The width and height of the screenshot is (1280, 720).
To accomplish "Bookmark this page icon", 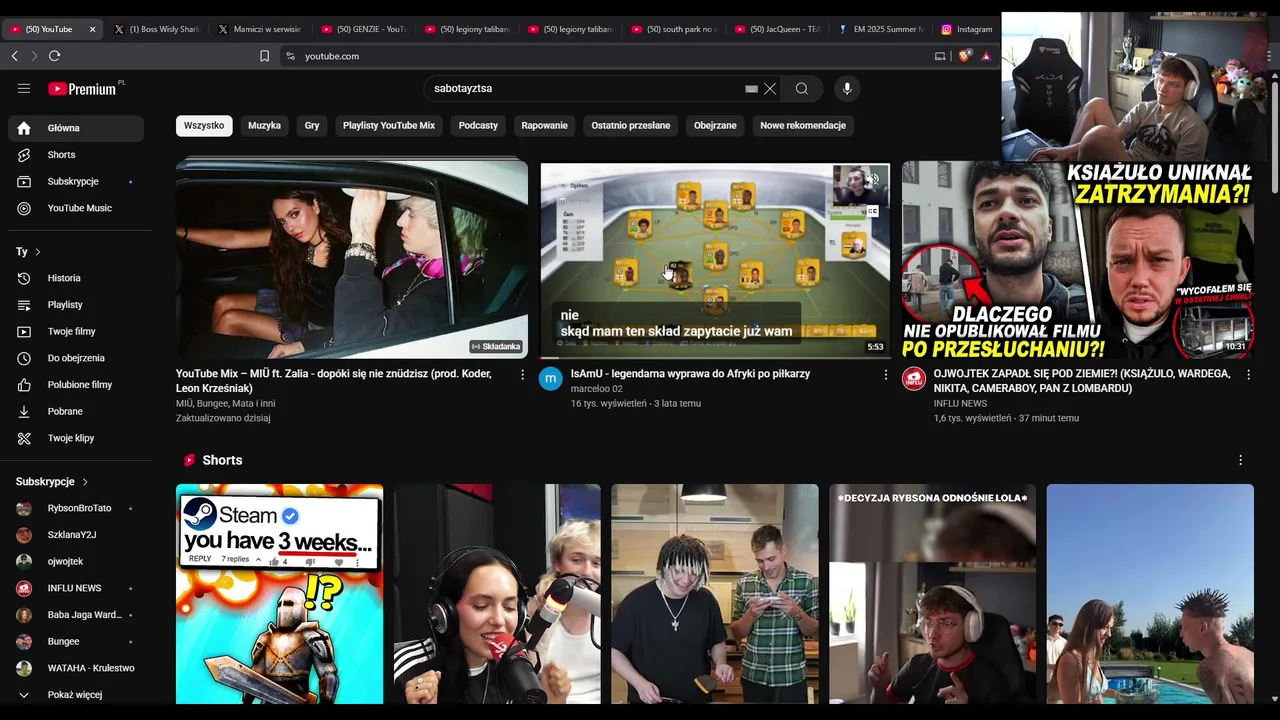I will tap(265, 56).
